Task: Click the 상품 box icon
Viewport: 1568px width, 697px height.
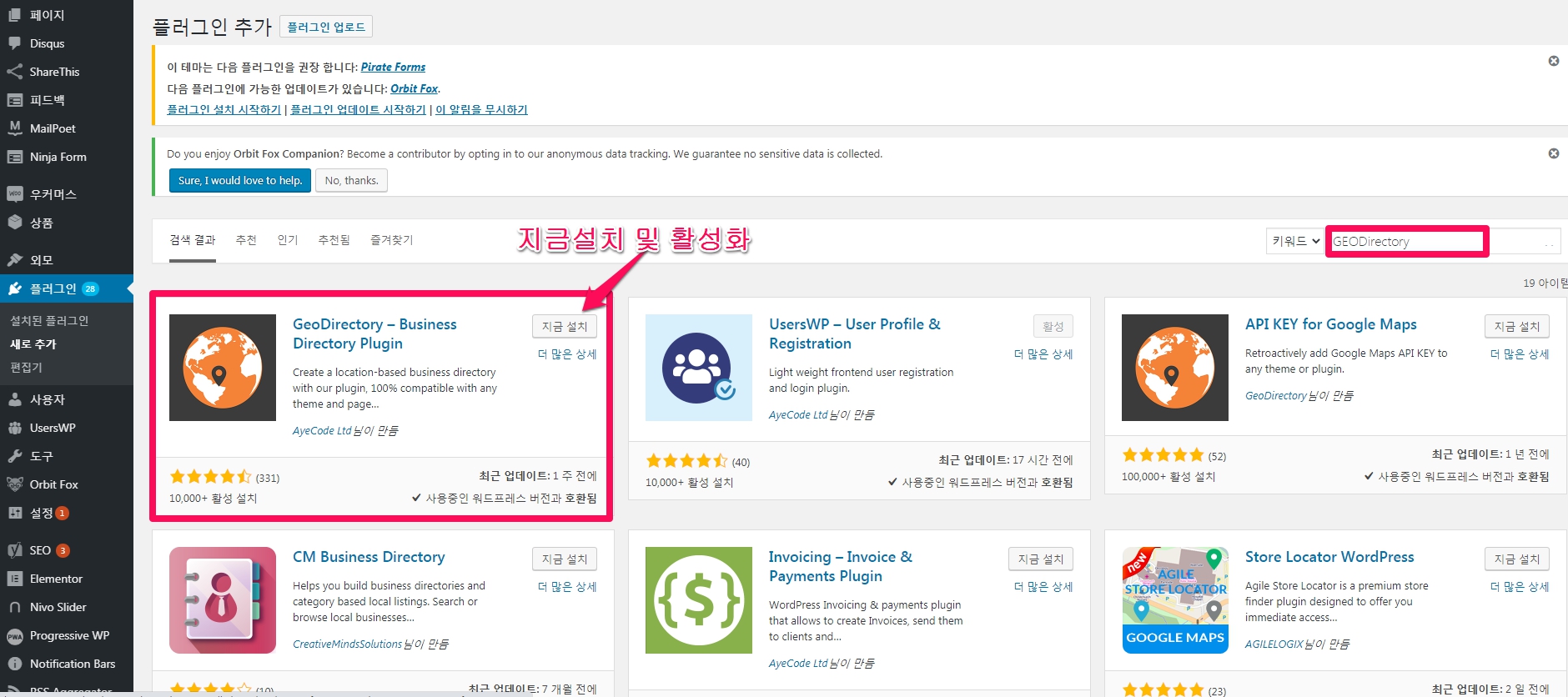Action: [x=14, y=223]
